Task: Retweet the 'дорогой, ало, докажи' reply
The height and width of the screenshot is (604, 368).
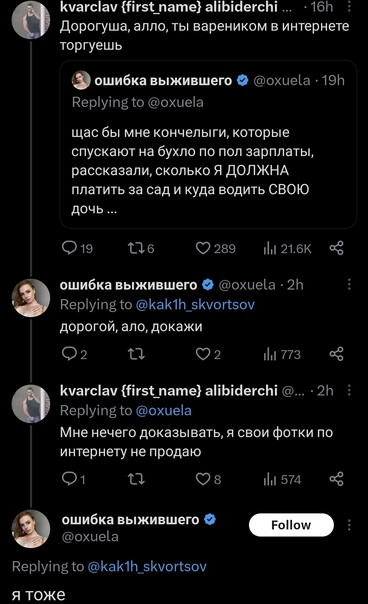Action: pos(136,354)
